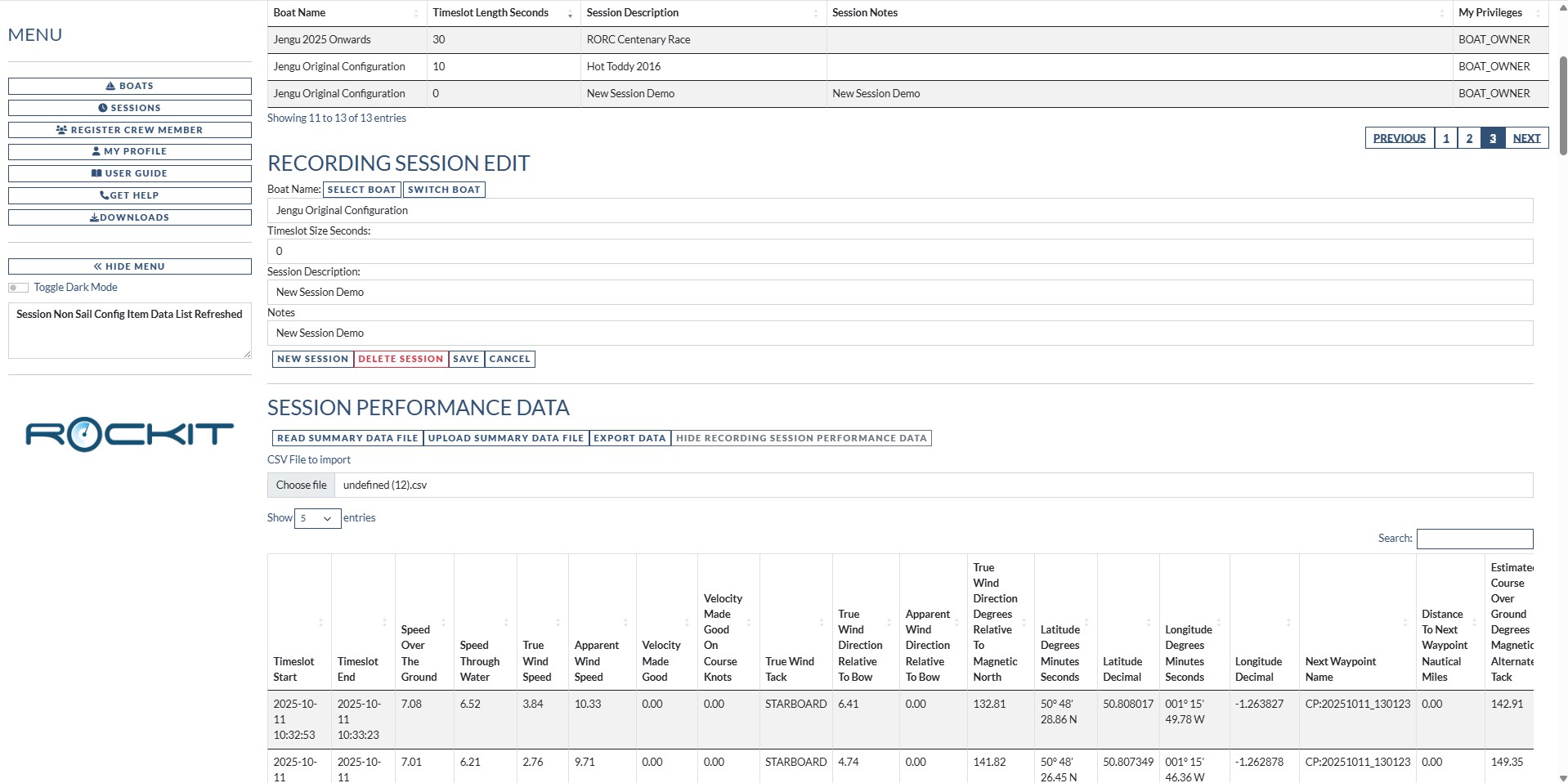Click the Session Description input field
Screen dimensions: 1568x783
899,293
